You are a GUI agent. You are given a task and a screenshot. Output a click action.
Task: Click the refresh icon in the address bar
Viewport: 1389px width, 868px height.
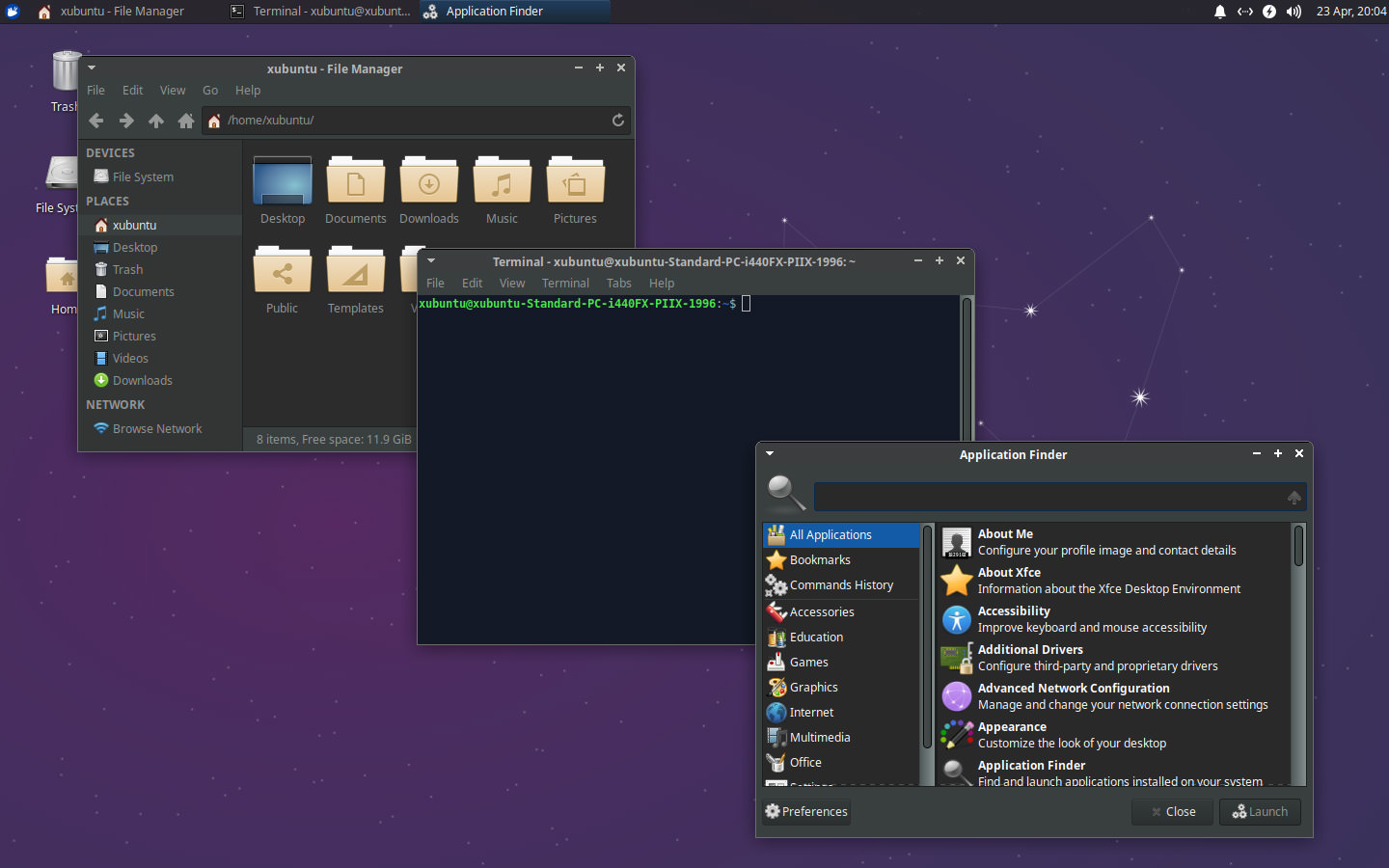click(618, 120)
